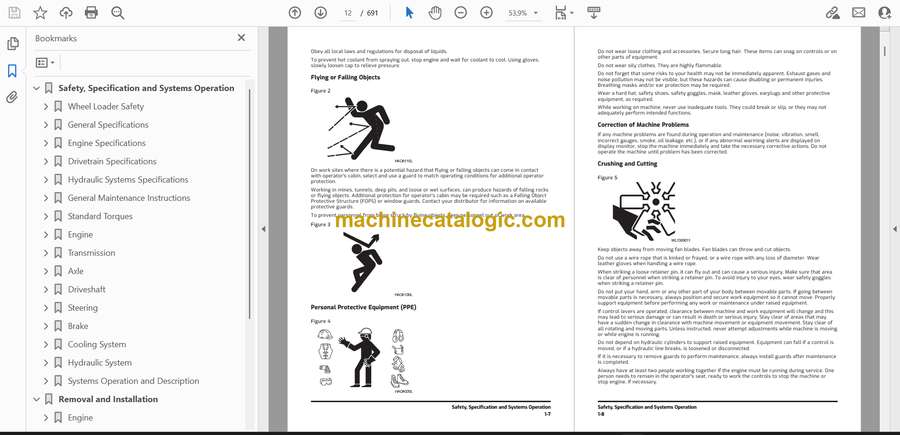Open the bookmarks options menu dropdown
Viewport: 900px width, 435px height.
pyautogui.click(x=45, y=63)
